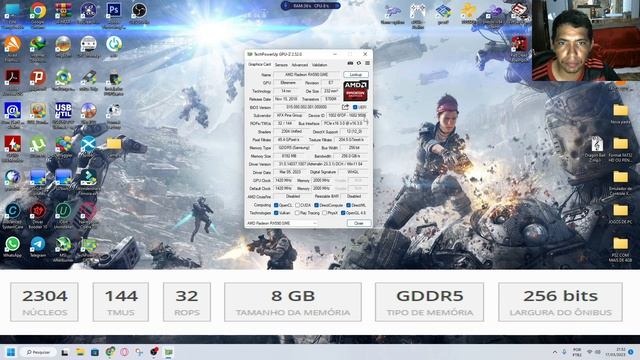Open the Nova pasta folder on desktop
Screen dimensions: 640x360
click(x=620, y=111)
